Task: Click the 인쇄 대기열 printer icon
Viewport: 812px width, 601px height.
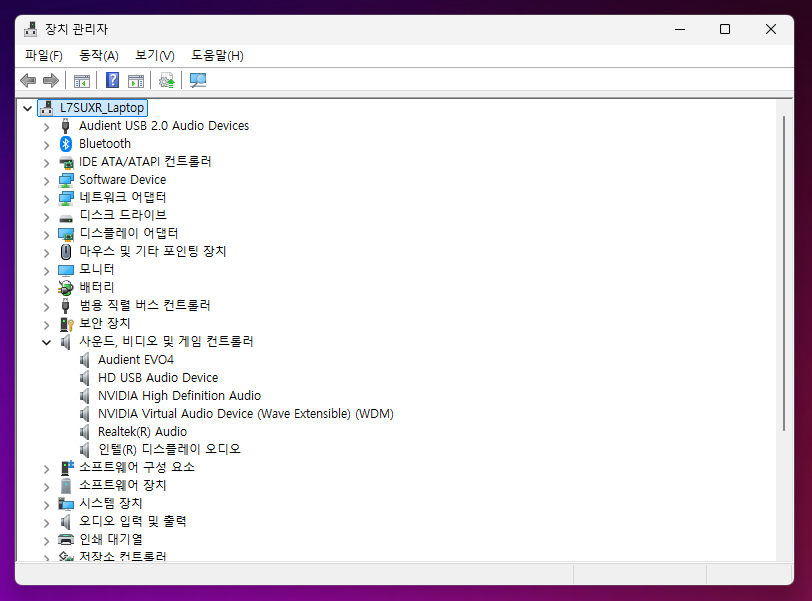Action: (66, 539)
